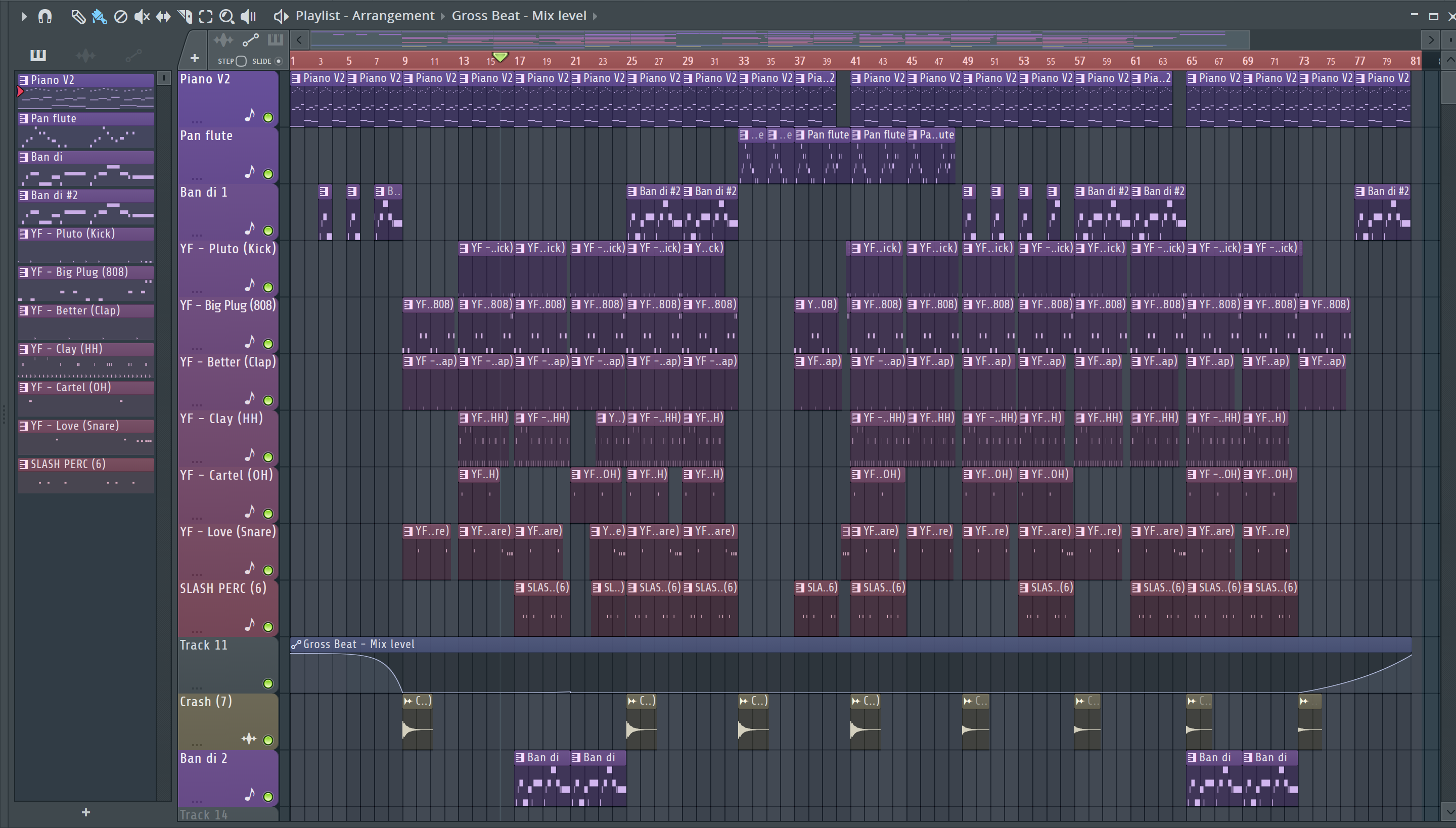The width and height of the screenshot is (1456, 828).
Task: Click note icon on YF - Big Plug (808) track
Action: (250, 342)
